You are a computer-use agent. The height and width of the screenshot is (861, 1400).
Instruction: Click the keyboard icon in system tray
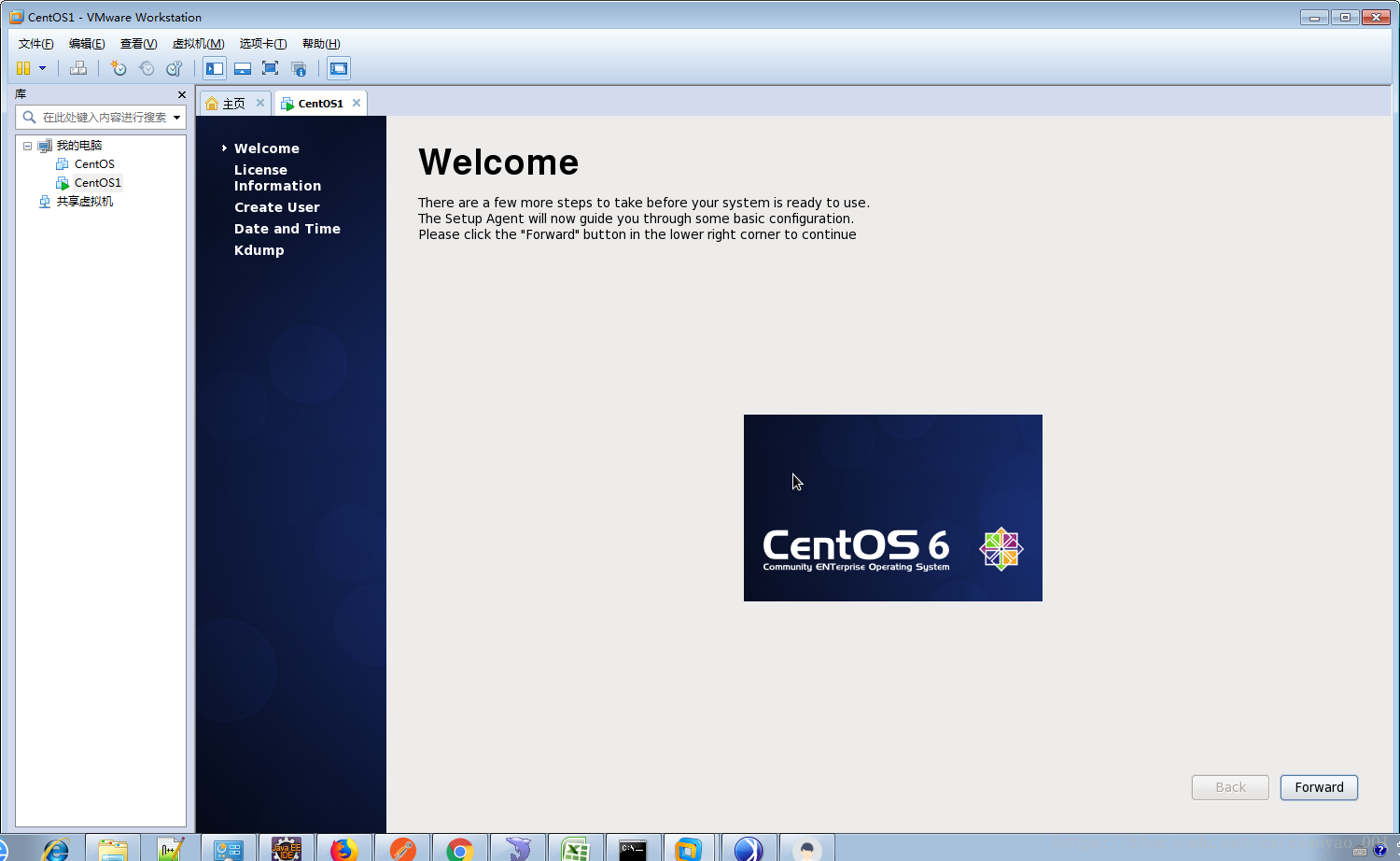pos(1360,852)
